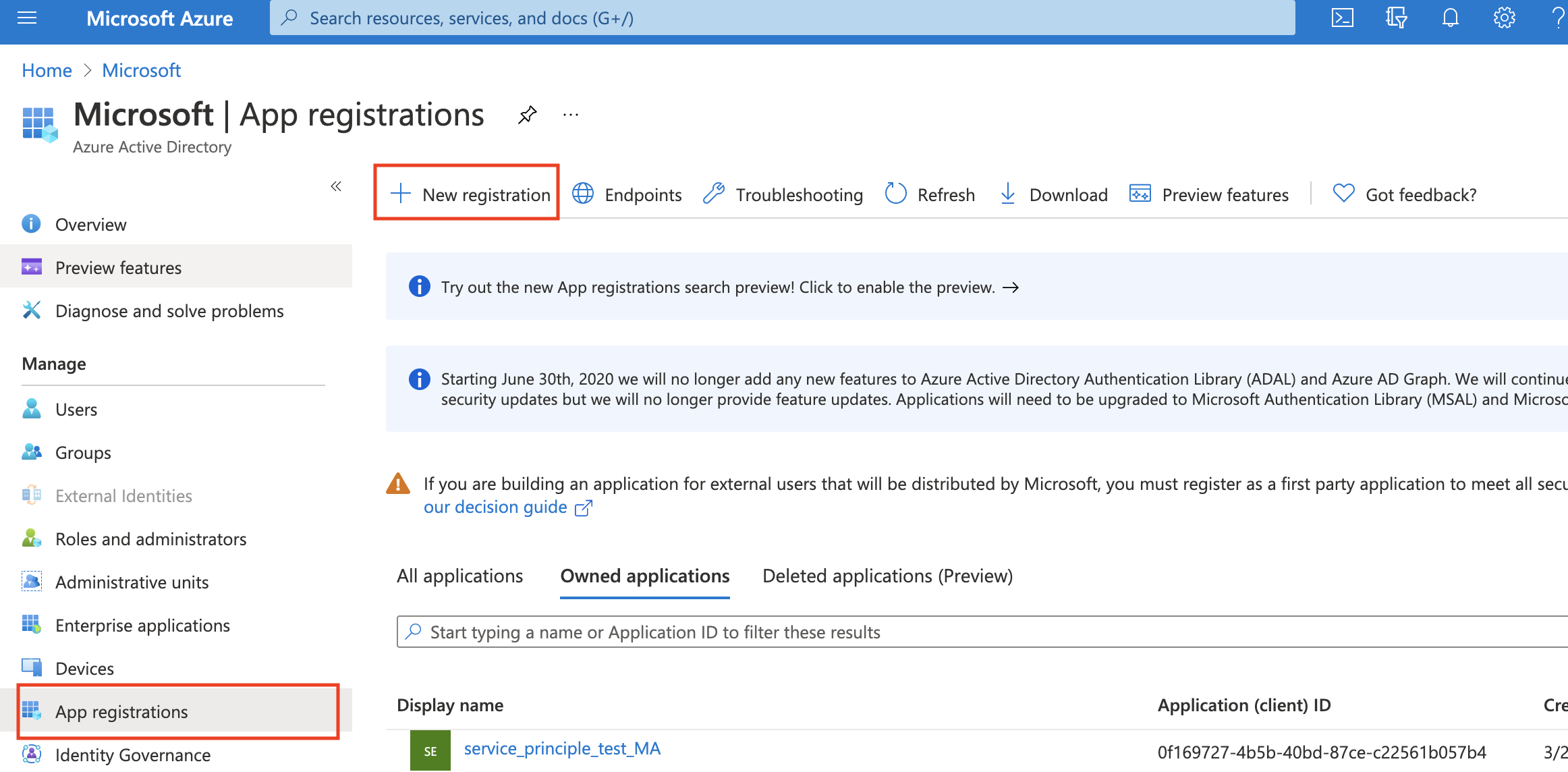Click the Refresh circular arrow icon
Screen dimensions: 1568x772
[x=895, y=194]
